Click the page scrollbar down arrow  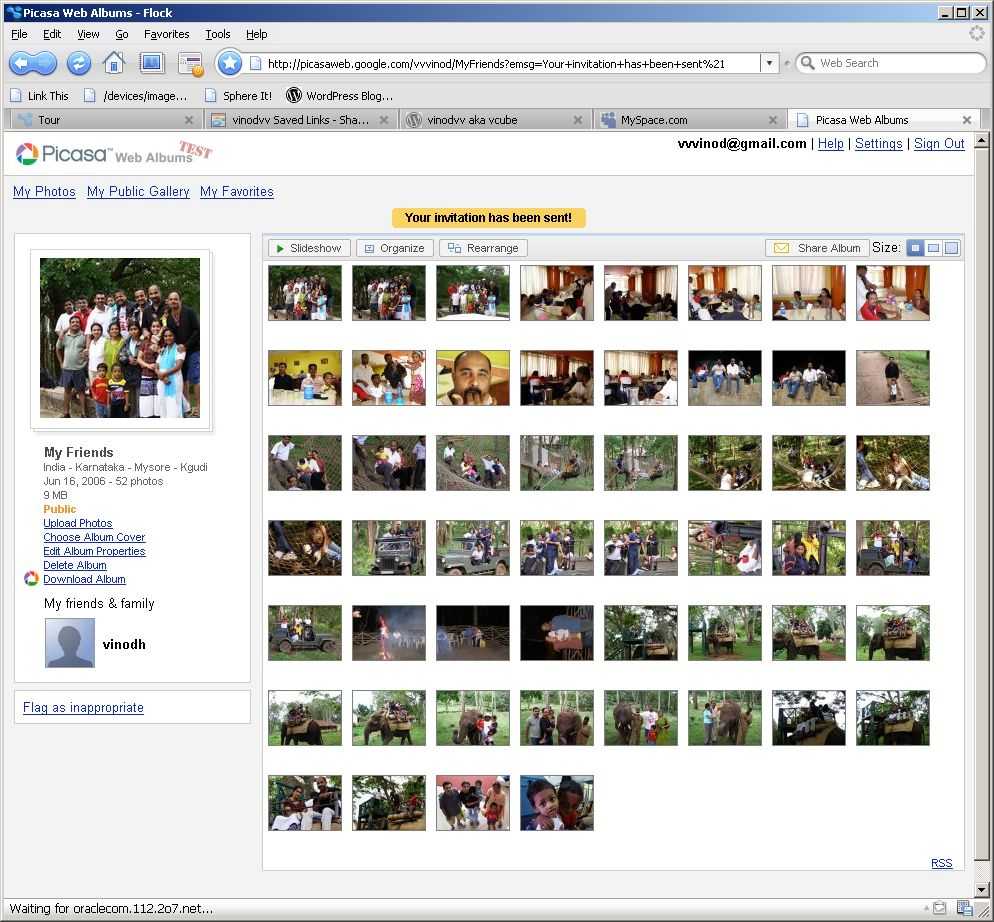click(x=981, y=889)
